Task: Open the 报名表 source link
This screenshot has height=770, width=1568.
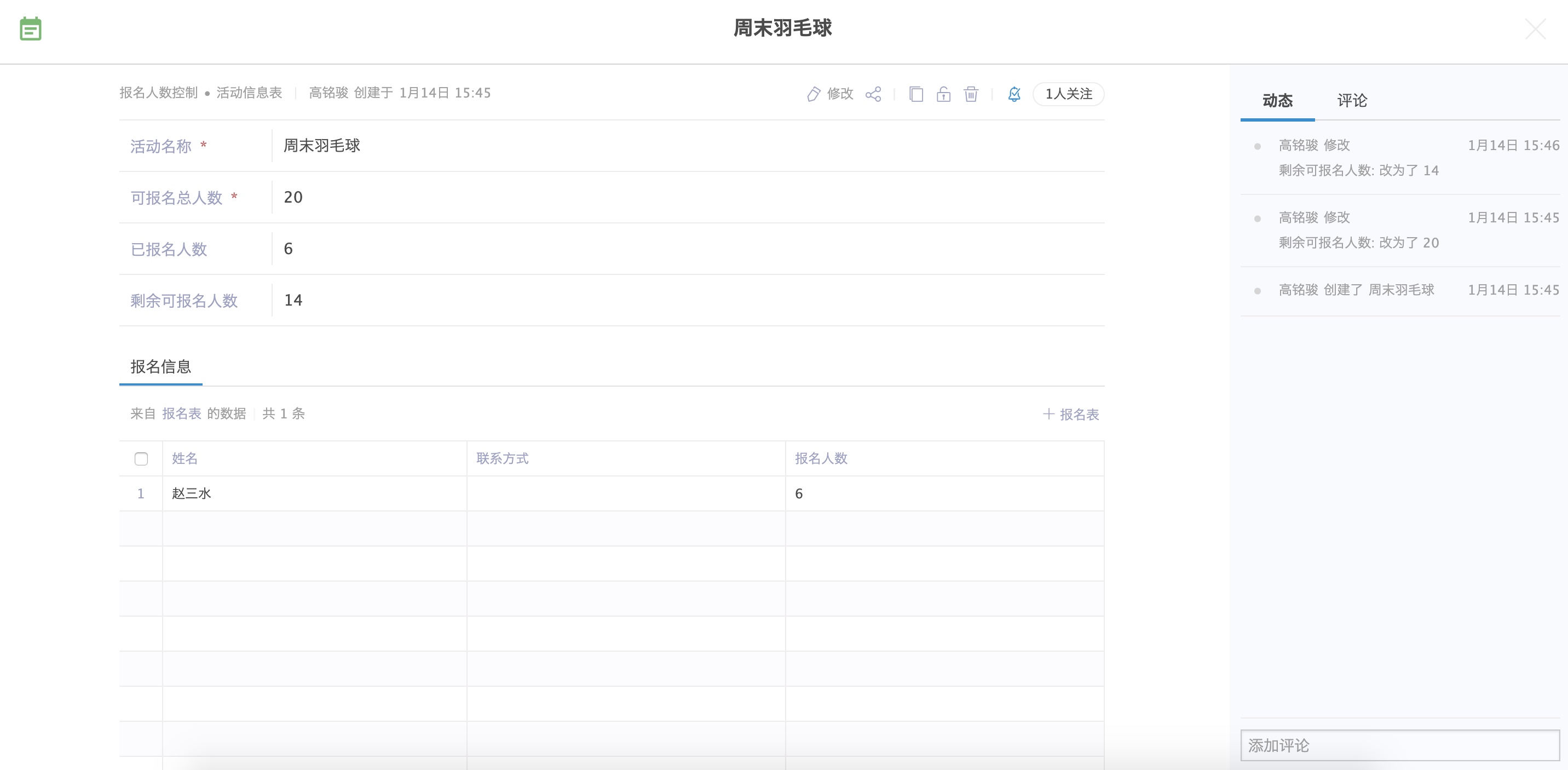Action: coord(181,414)
